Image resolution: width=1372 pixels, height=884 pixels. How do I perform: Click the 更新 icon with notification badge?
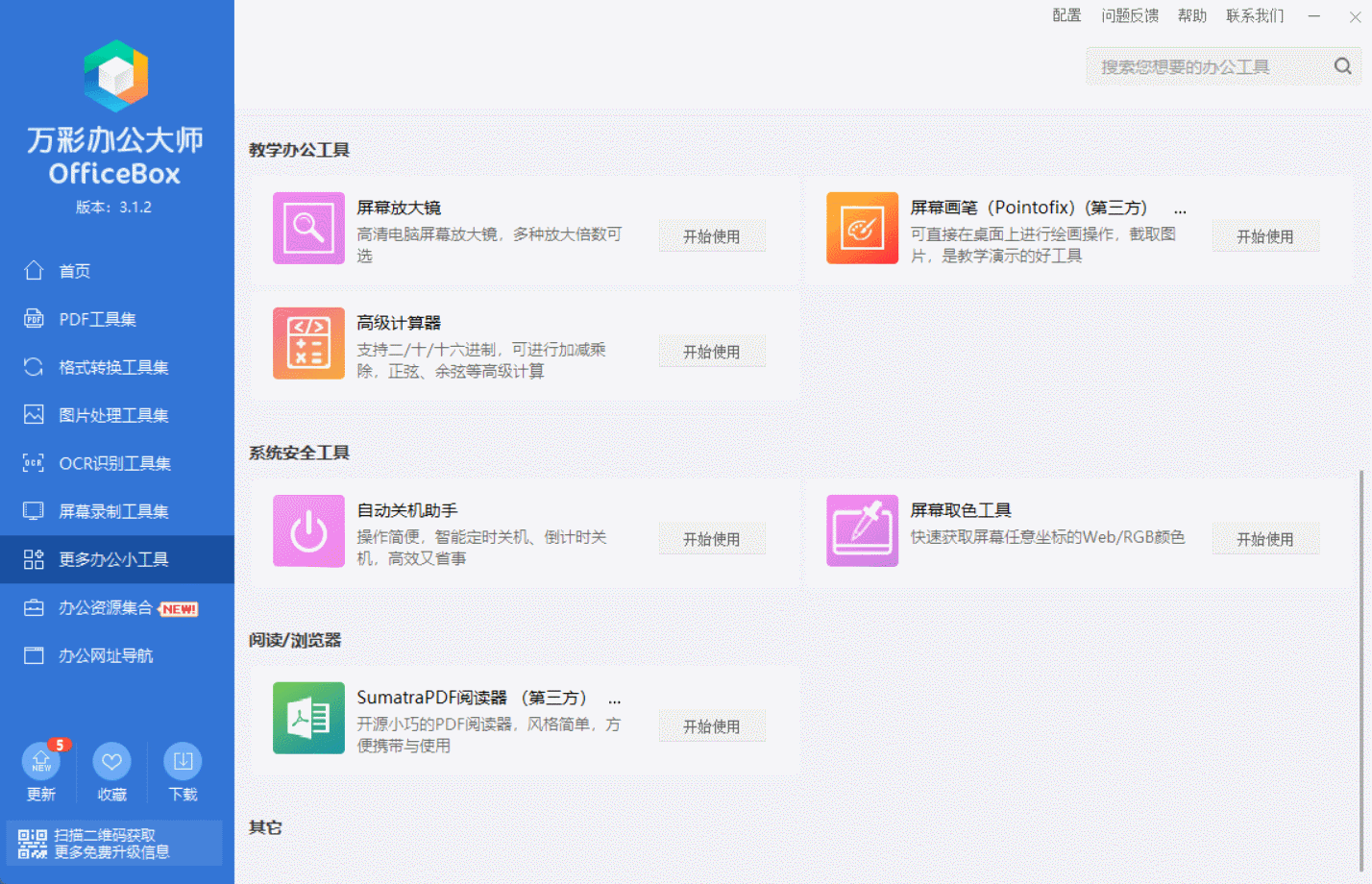(x=40, y=759)
